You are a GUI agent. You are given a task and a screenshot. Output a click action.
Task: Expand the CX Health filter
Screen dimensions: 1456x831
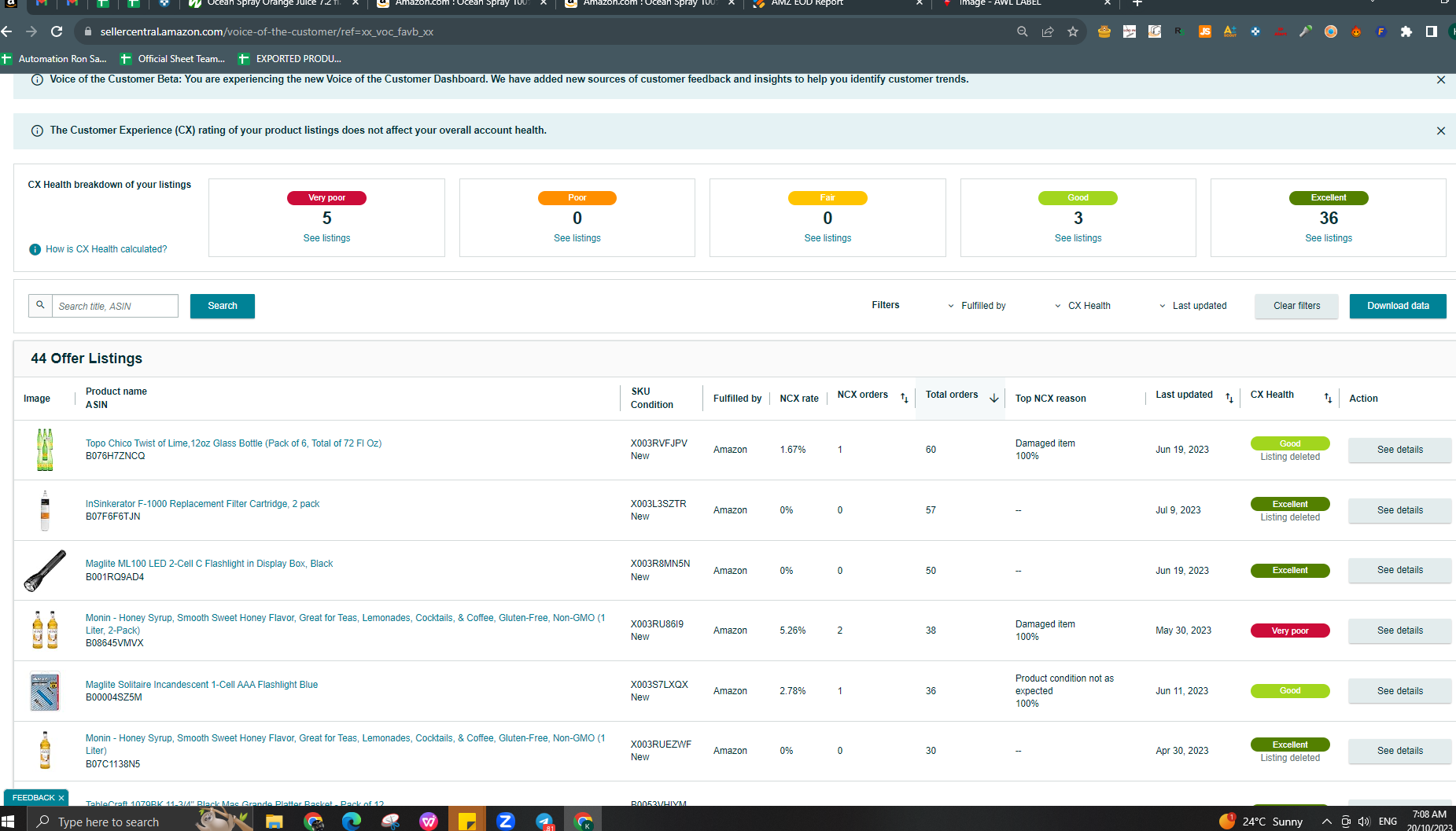pos(1082,306)
